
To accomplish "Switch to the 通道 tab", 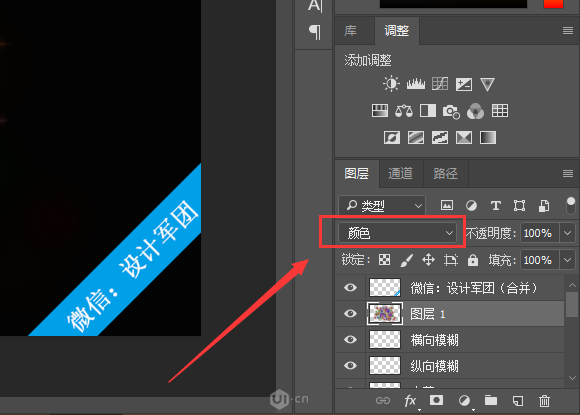I will tap(400, 173).
